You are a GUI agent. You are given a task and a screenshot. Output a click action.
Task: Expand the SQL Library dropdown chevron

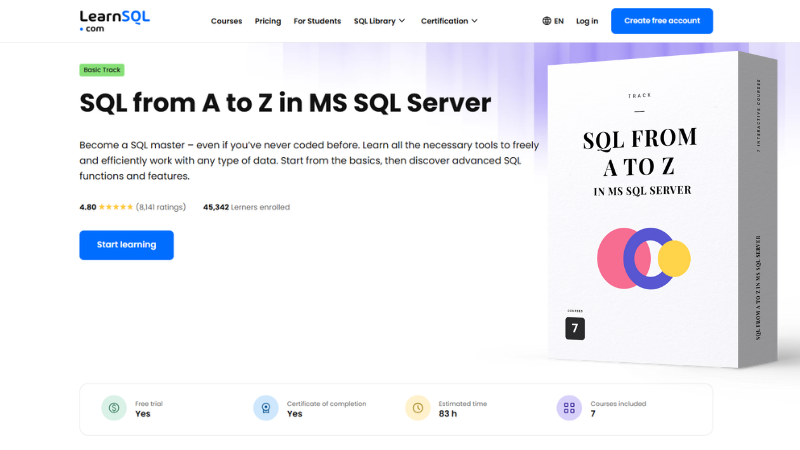point(402,21)
